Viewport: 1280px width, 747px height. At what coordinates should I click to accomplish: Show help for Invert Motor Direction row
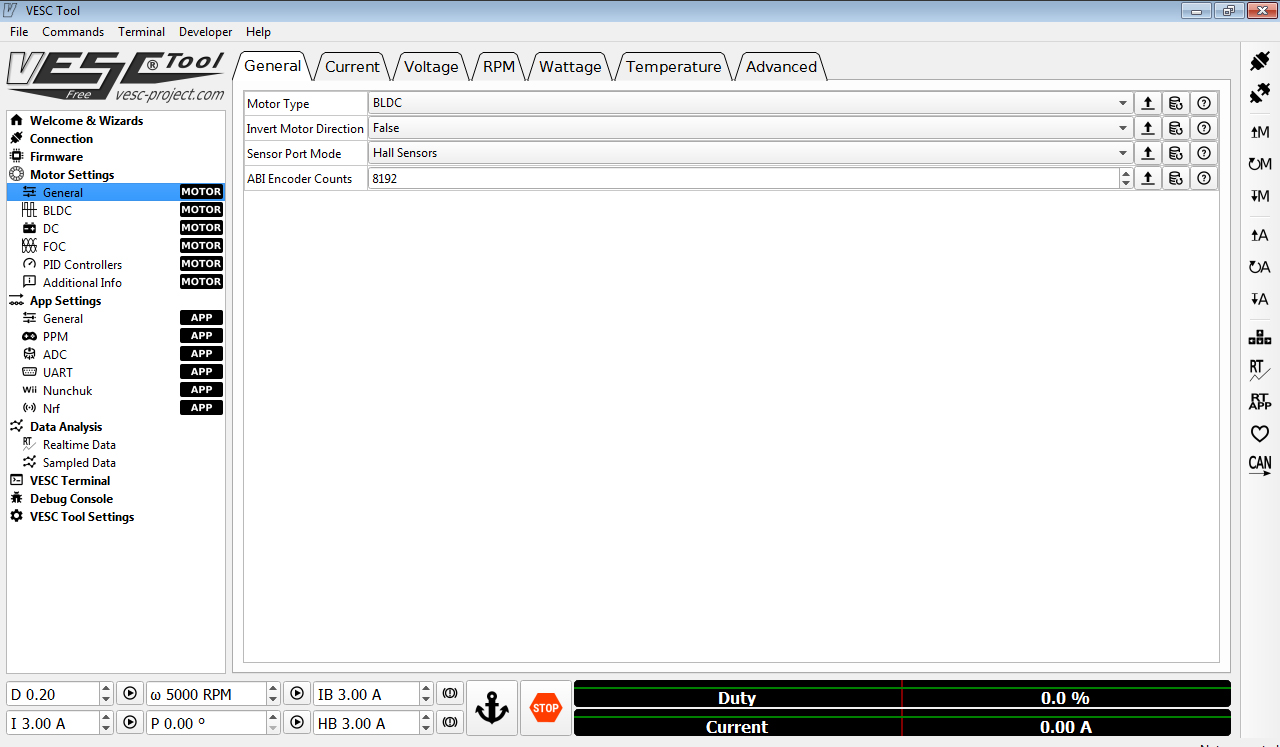(1204, 128)
